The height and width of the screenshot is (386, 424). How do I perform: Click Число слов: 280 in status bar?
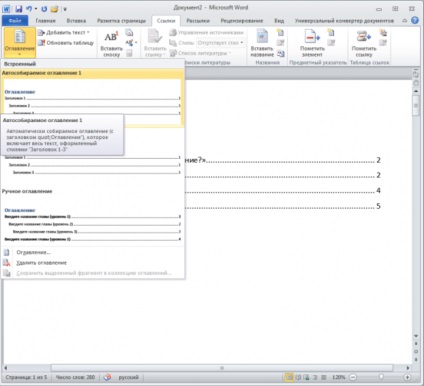click(75, 377)
